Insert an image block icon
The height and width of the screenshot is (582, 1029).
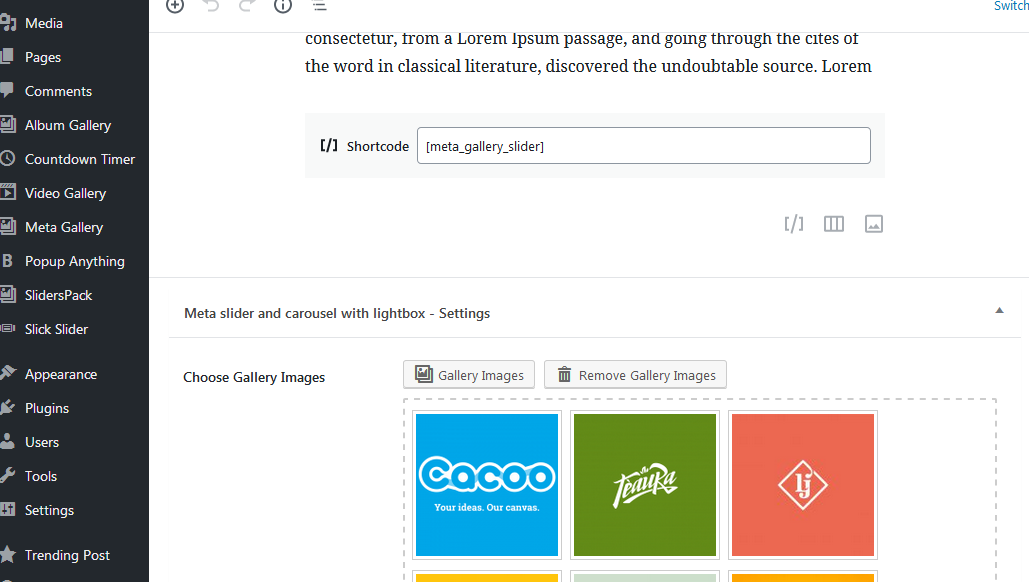click(x=873, y=224)
